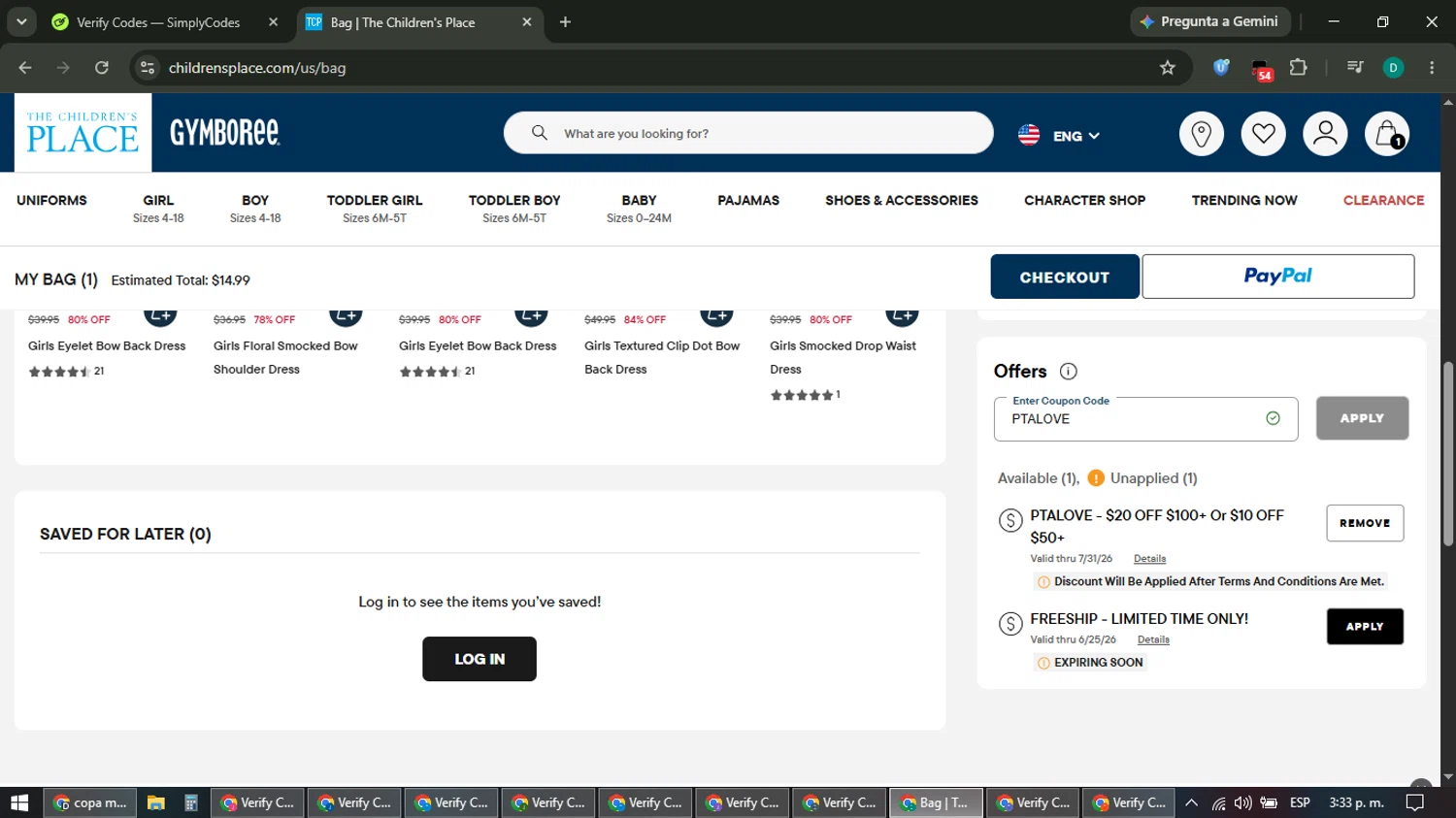Remove the PTALOVE coupon

tap(1365, 523)
